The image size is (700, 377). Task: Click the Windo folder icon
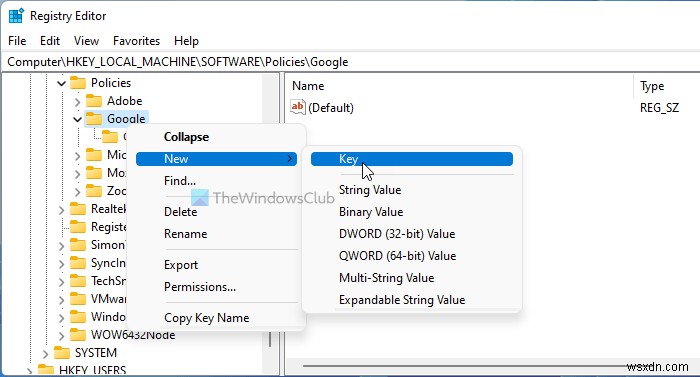point(78,317)
